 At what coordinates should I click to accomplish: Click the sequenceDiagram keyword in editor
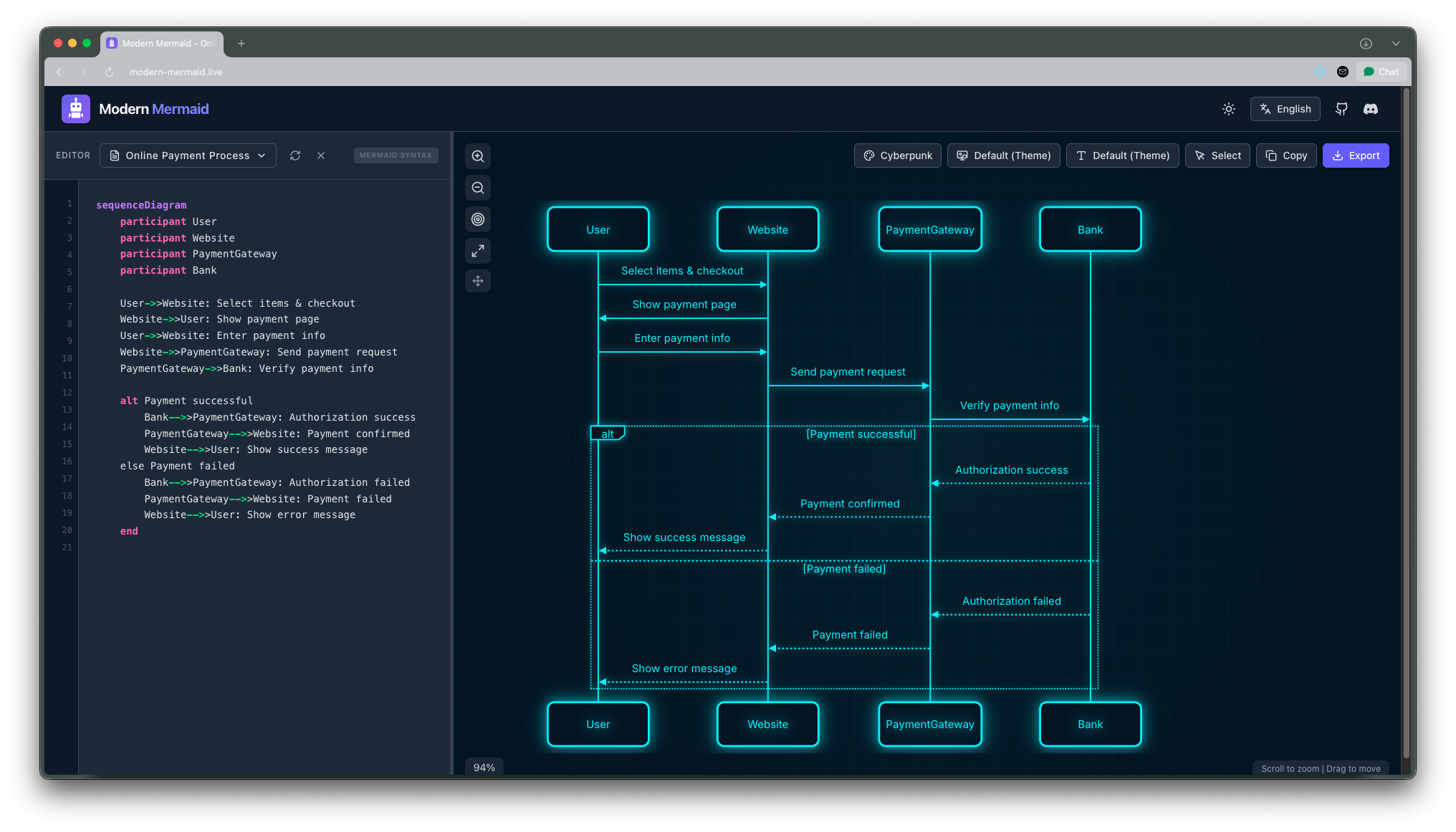(x=141, y=205)
